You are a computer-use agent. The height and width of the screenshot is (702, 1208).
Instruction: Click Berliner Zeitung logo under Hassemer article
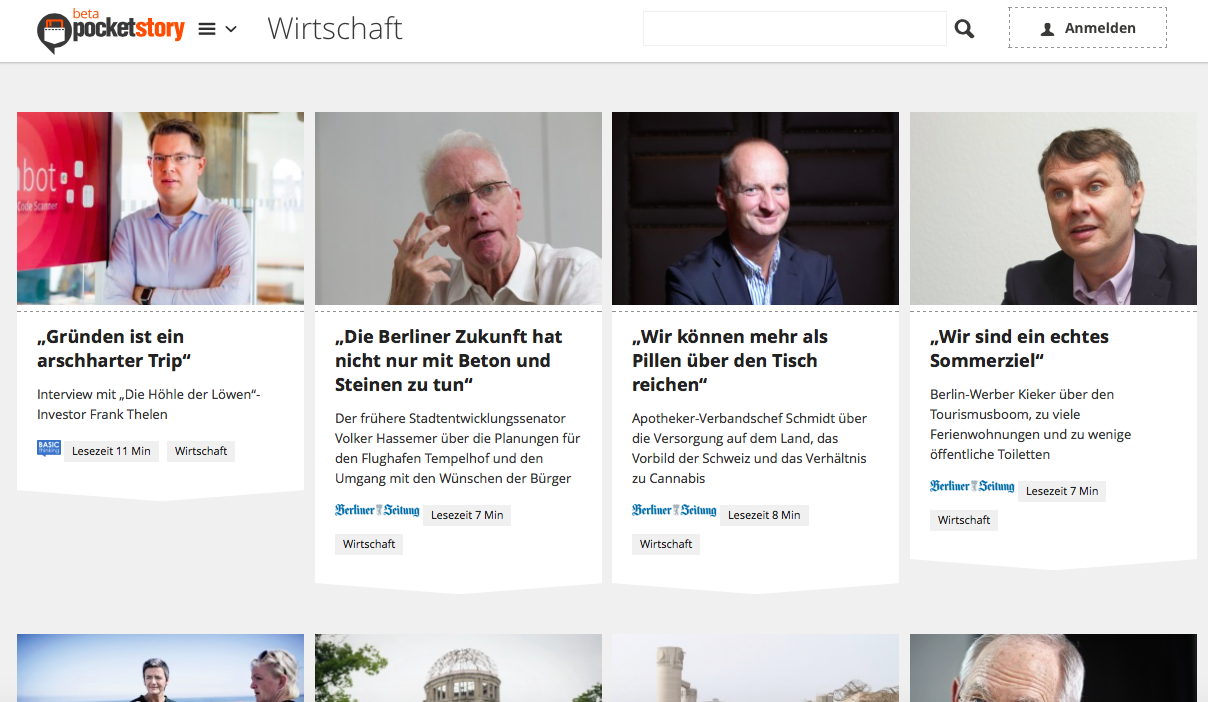(377, 511)
